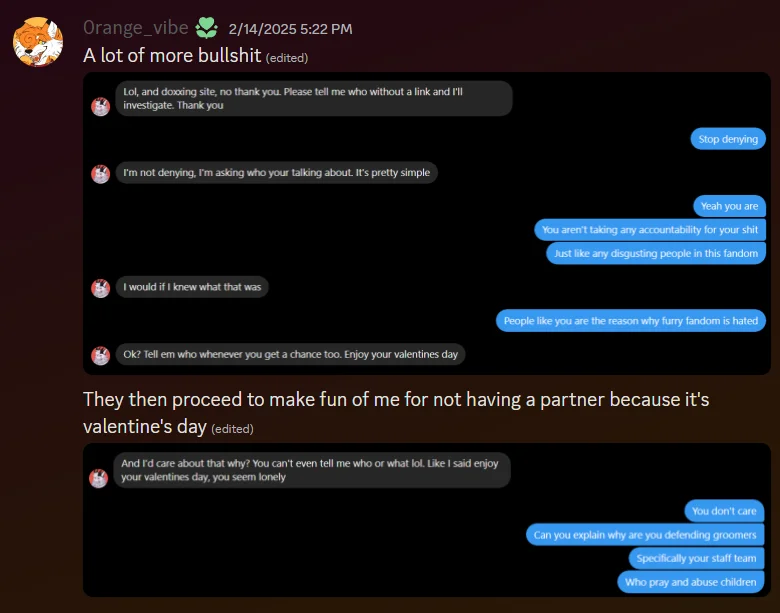Click the "People like you are the reason" bubble
The height and width of the screenshot is (613, 780).
pyautogui.click(x=631, y=321)
